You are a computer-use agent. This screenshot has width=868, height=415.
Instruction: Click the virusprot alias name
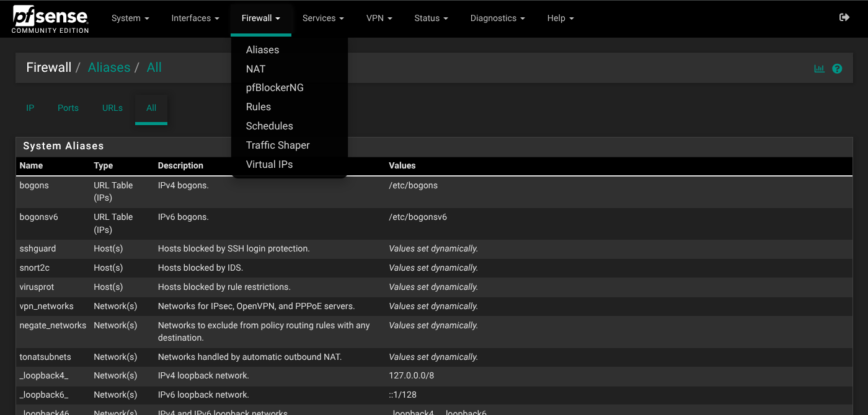click(37, 287)
